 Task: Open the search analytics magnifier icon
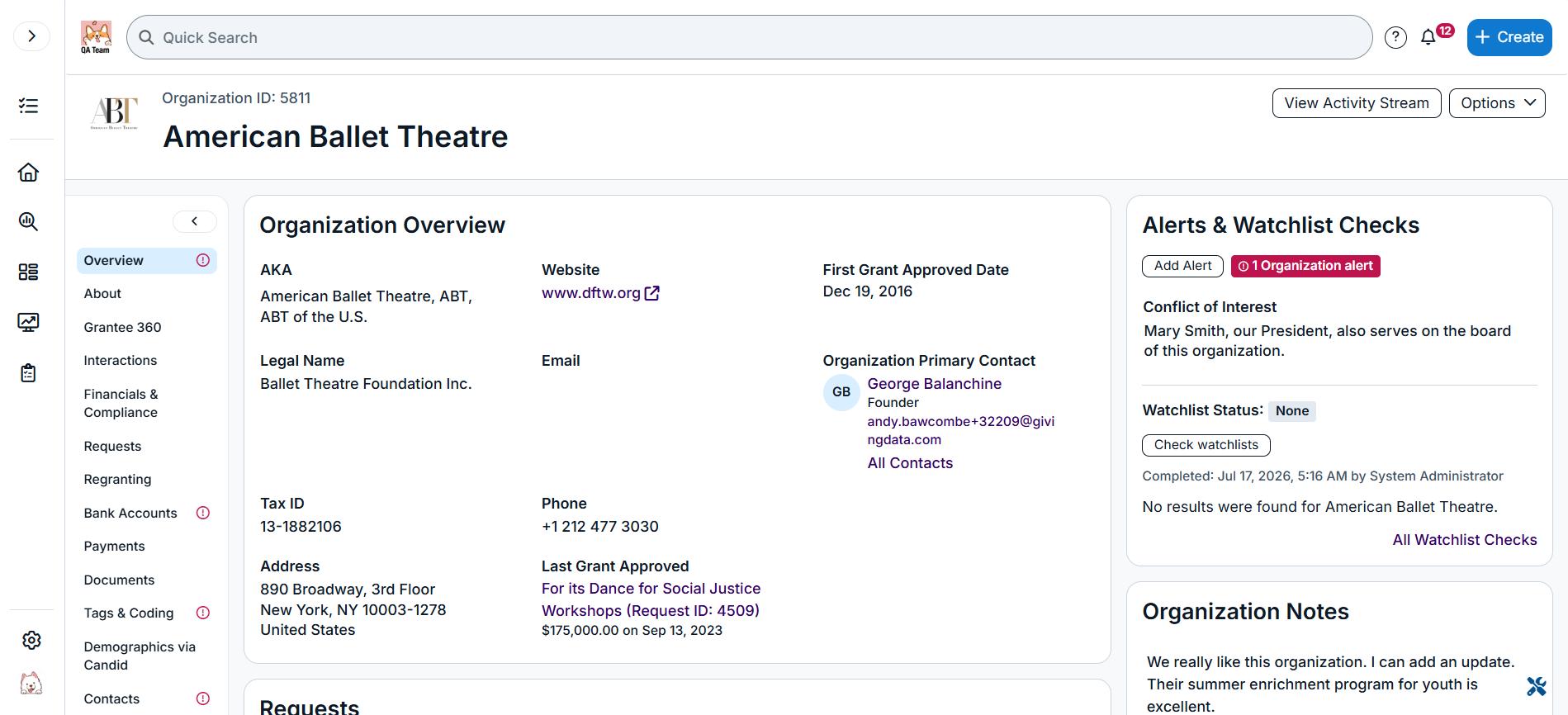click(29, 221)
